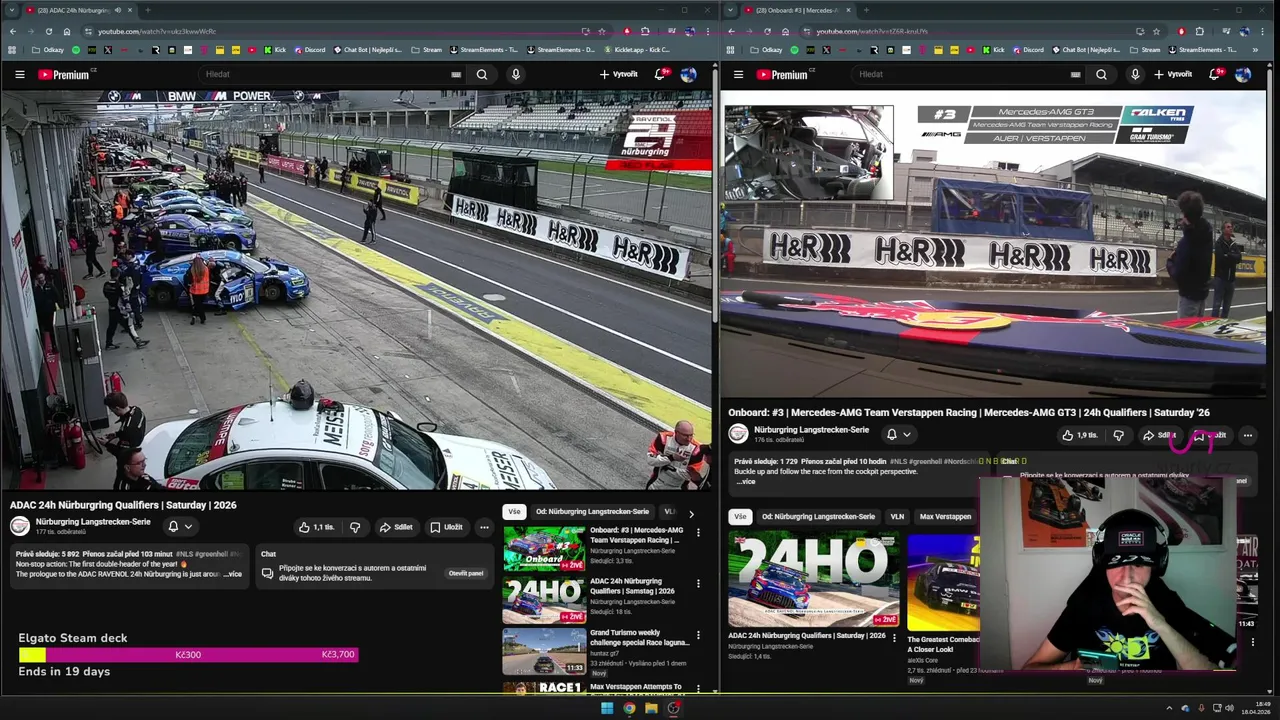Open notifications bell in left YouTube header

[660, 74]
